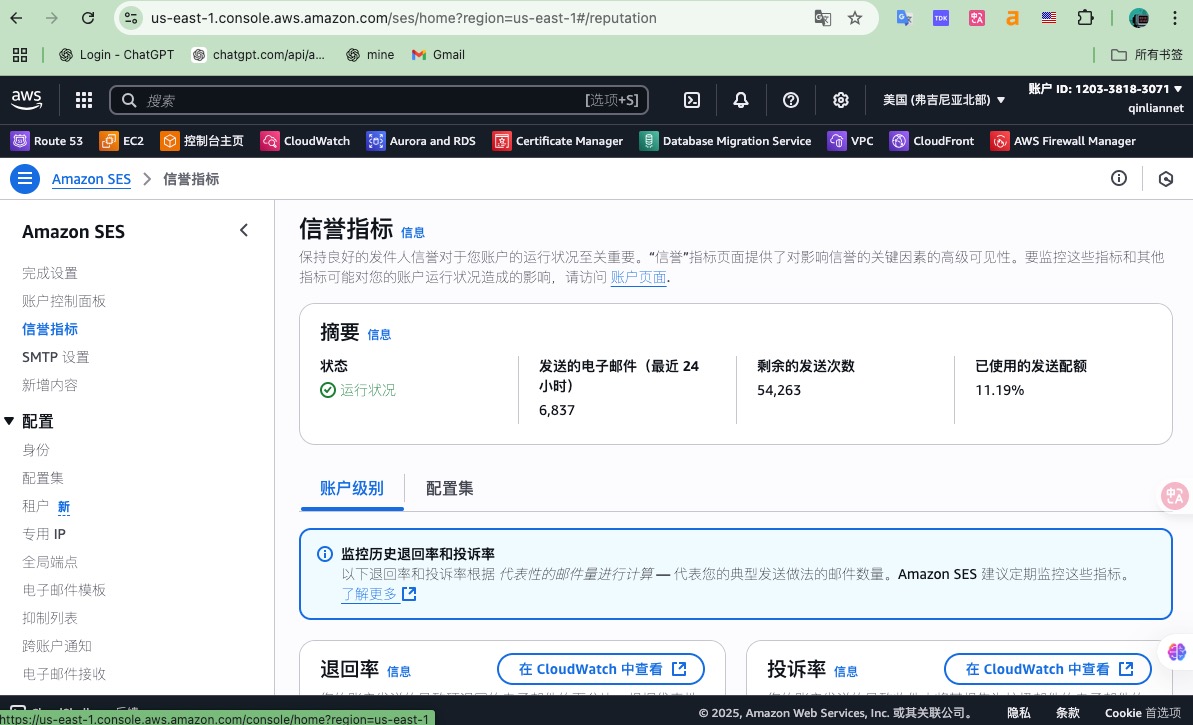
Task: Collapse the Amazon SES side panel
Action: click(x=243, y=230)
